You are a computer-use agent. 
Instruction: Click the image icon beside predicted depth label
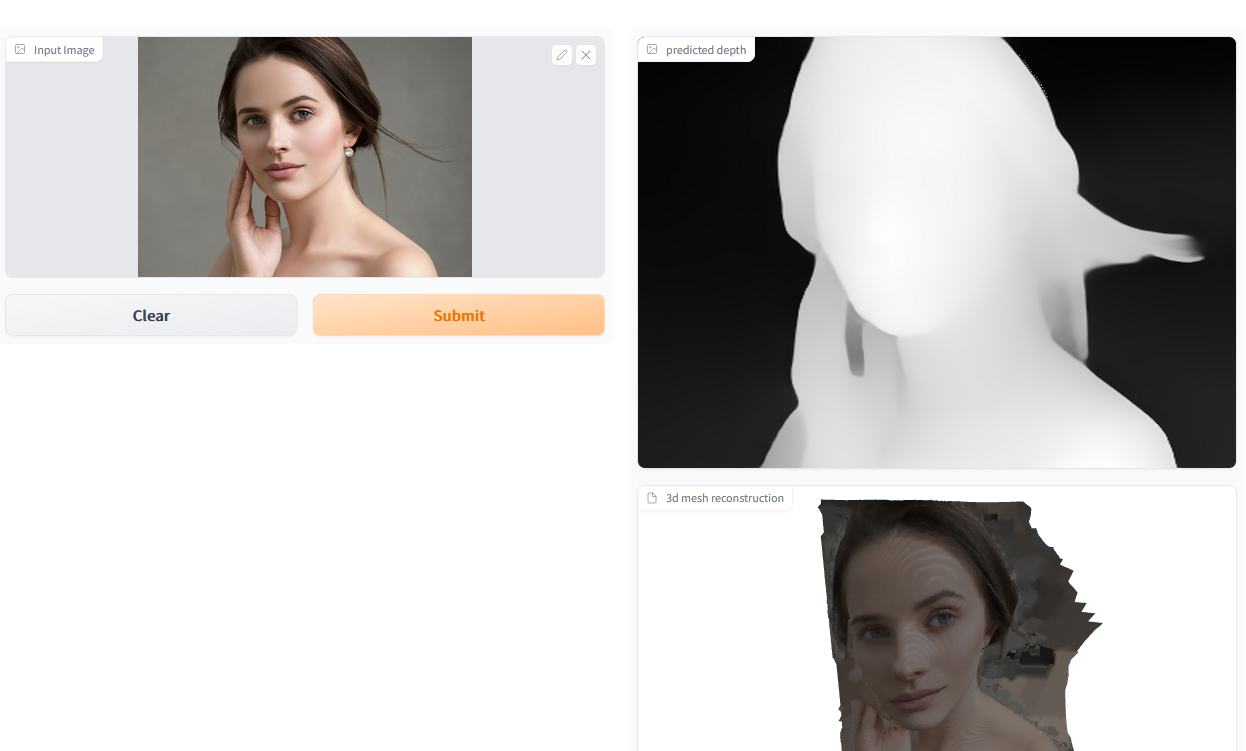point(652,50)
